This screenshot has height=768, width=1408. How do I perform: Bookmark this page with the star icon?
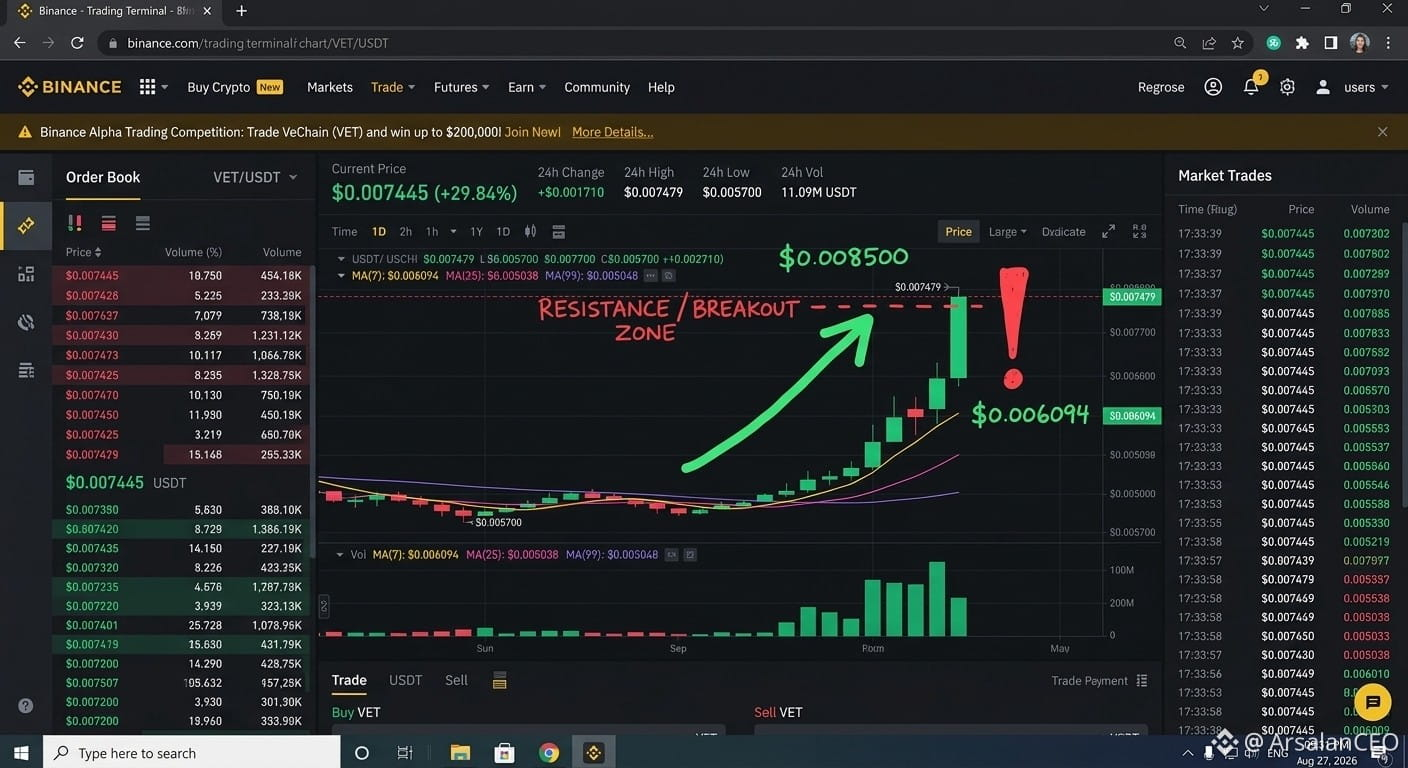[x=1238, y=43]
